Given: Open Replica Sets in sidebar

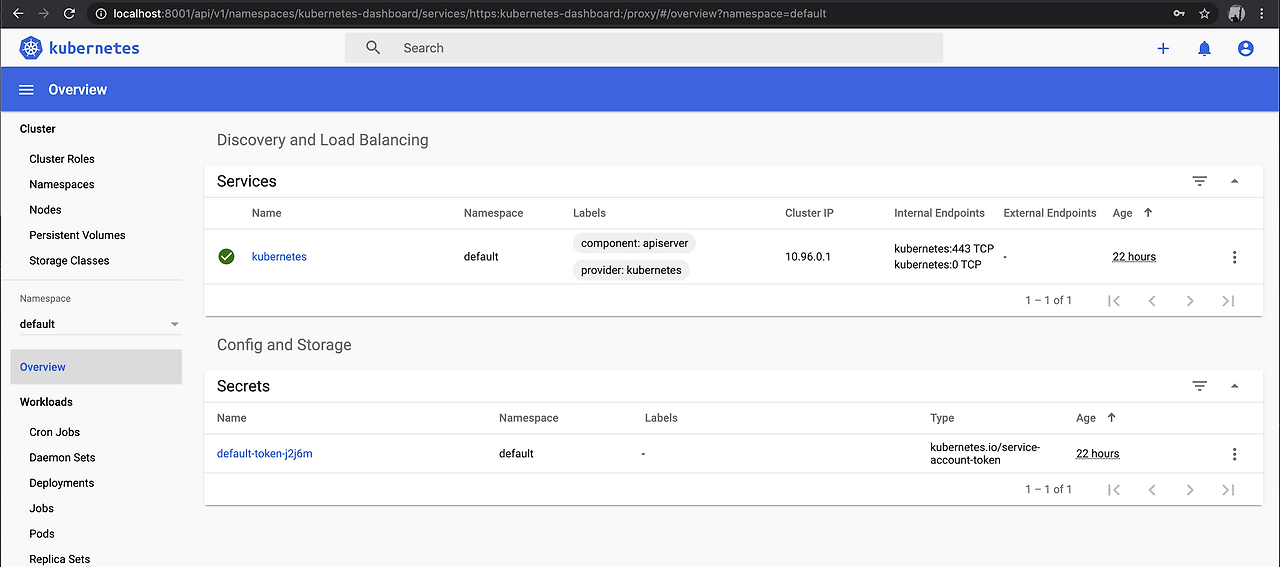Looking at the screenshot, I should 60,559.
